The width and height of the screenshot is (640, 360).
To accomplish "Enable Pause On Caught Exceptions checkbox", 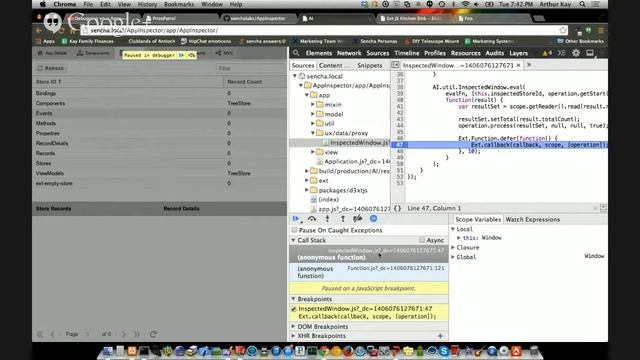I will point(294,230).
